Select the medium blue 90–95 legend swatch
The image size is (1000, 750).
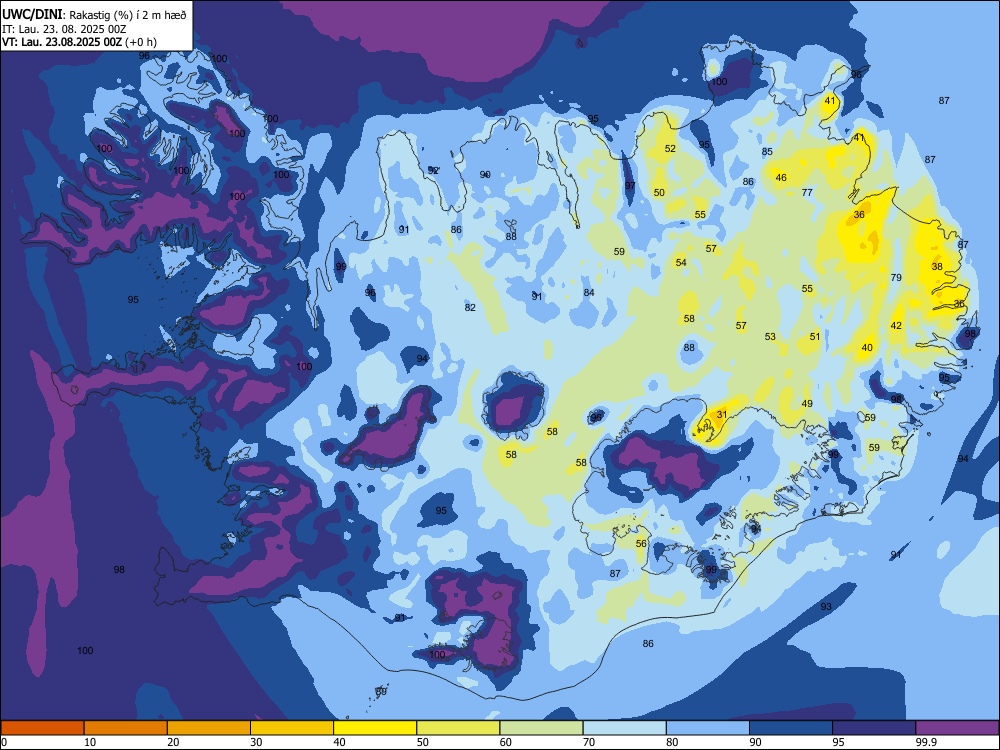tap(791, 728)
